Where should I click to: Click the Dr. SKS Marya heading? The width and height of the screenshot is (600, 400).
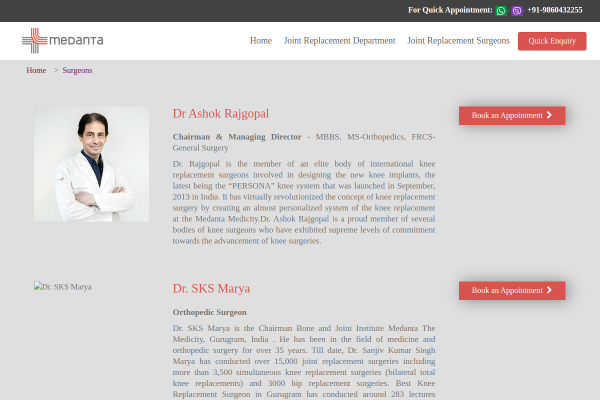pyautogui.click(x=211, y=289)
